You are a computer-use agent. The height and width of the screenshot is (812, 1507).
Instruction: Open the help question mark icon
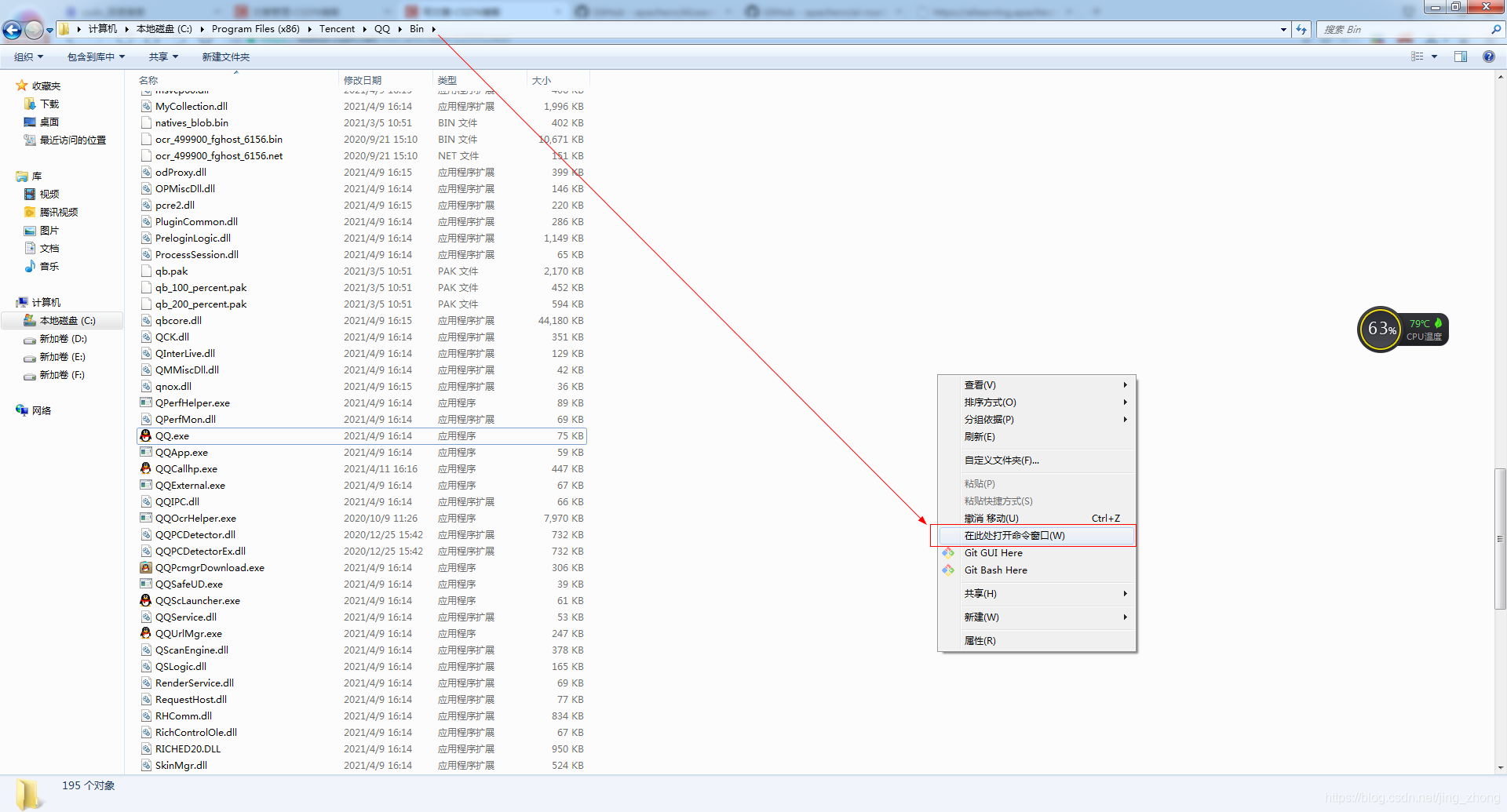[1488, 56]
